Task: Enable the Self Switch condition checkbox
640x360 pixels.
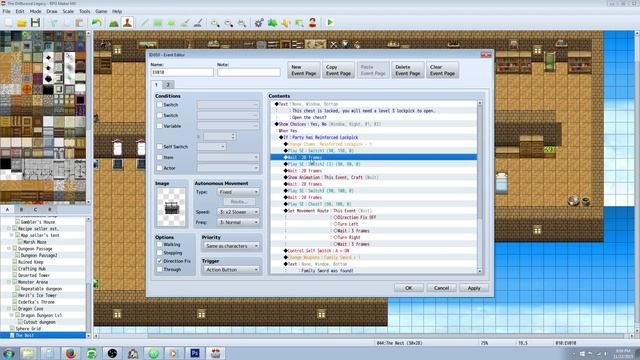Action: click(x=160, y=147)
